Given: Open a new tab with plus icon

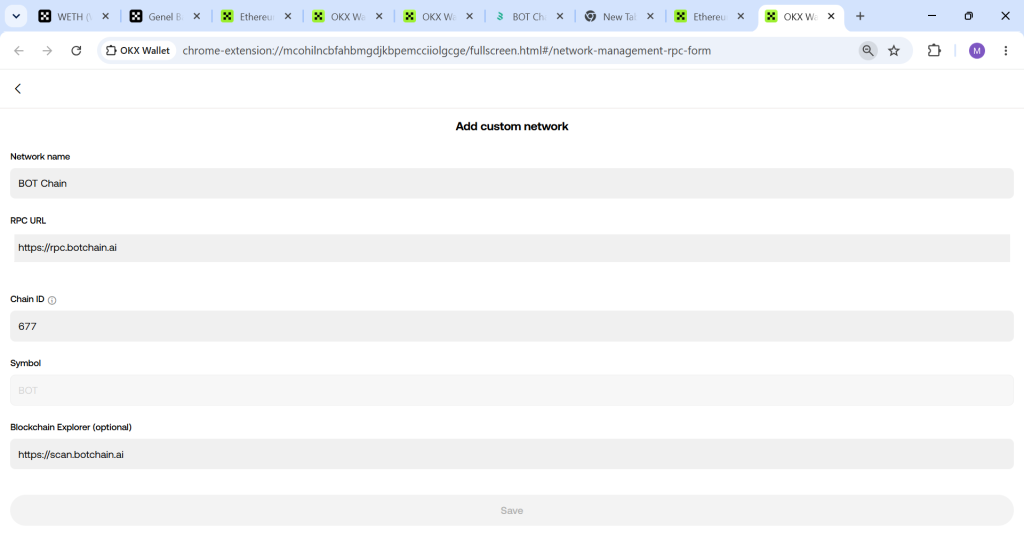Looking at the screenshot, I should [860, 16].
